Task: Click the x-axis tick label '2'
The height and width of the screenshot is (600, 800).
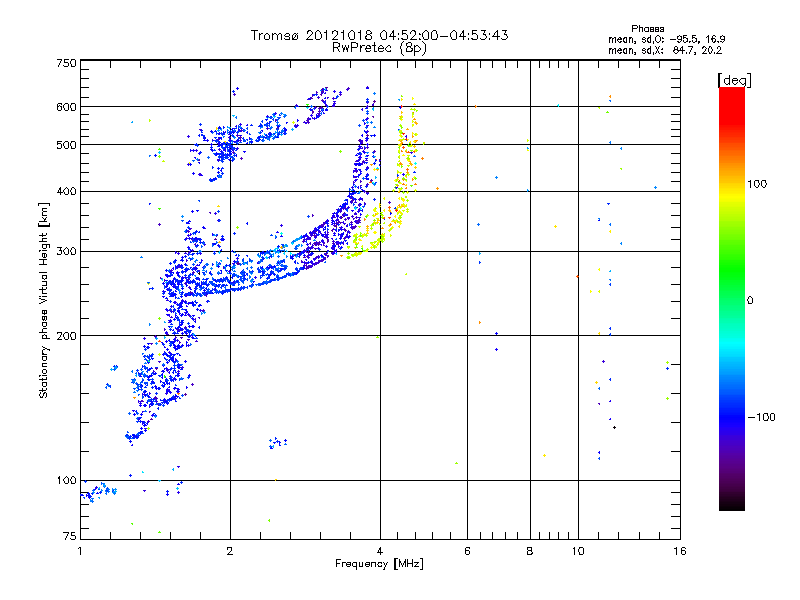Action: (230, 551)
